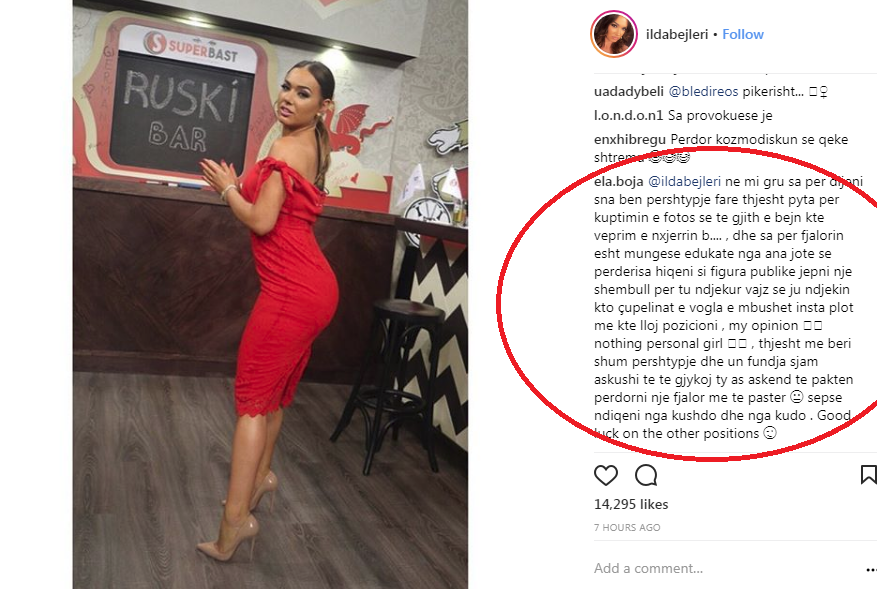This screenshot has height=589, width=877.
Task: Open enxhibregu commenter profile
Action: point(630,139)
